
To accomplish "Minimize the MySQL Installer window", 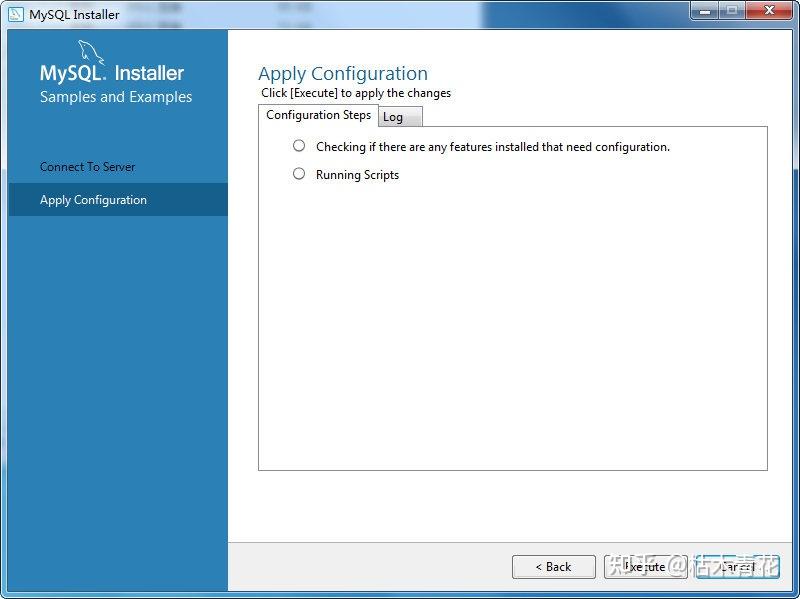I will 705,10.
